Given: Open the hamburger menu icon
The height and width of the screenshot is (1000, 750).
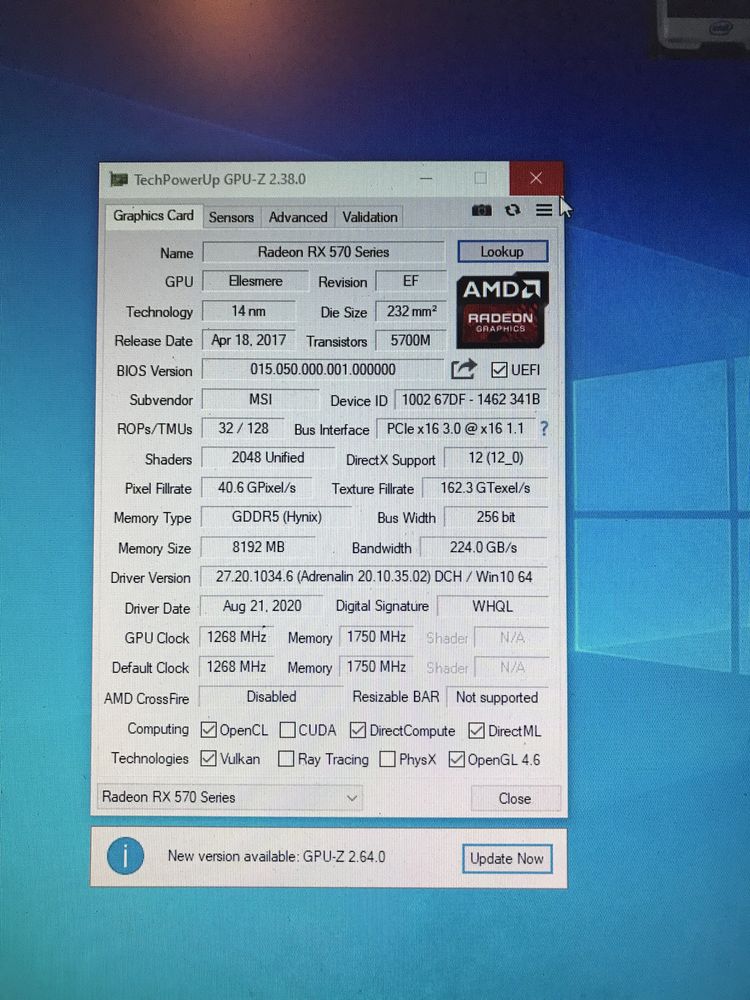Looking at the screenshot, I should (x=544, y=210).
